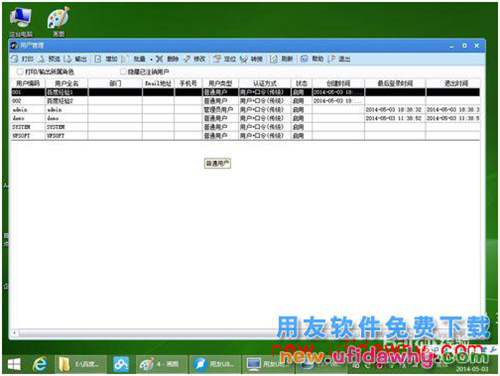Screen dimensions: 500x376
Task: Click the 定位 (Locate) toolbar icon
Action: [217, 59]
